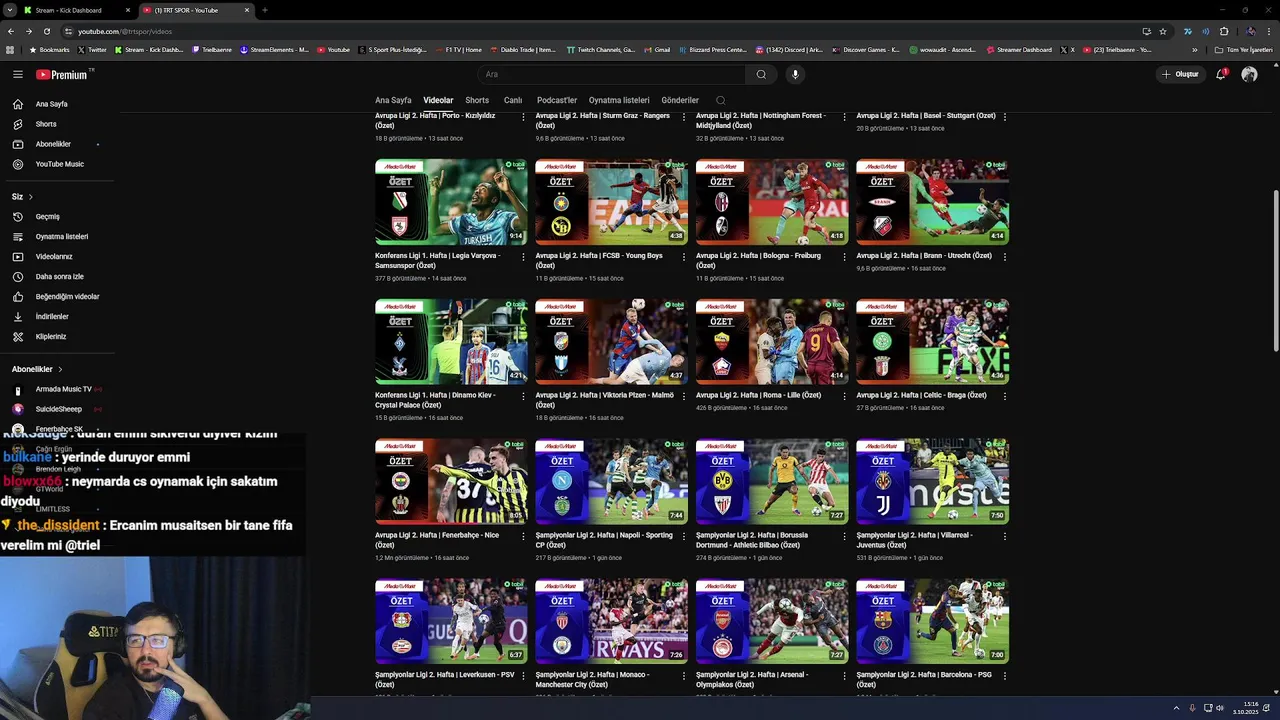Switch to the channel Shorts tab
1280x720 pixels.
pyautogui.click(x=477, y=100)
